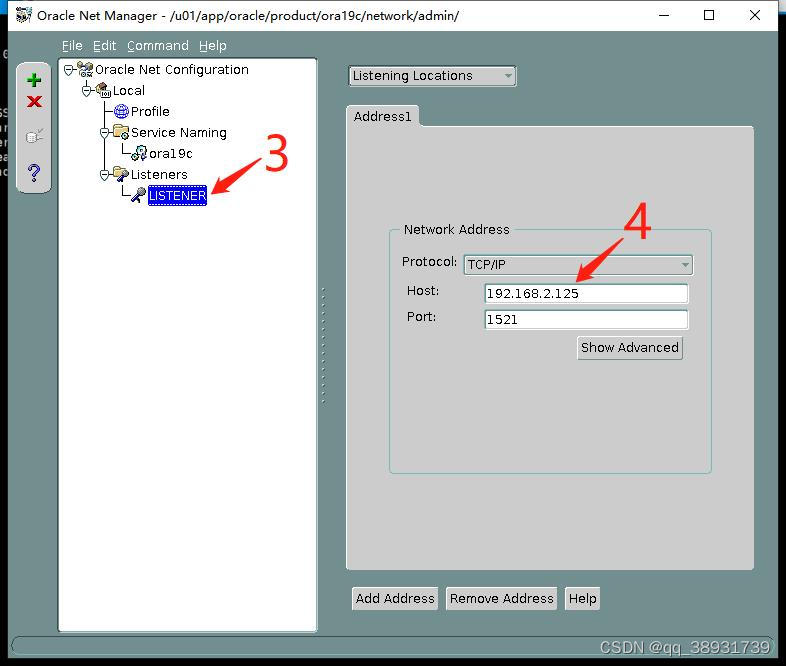Click the Profile globe icon
Screen dimensions: 786x666
121,111
